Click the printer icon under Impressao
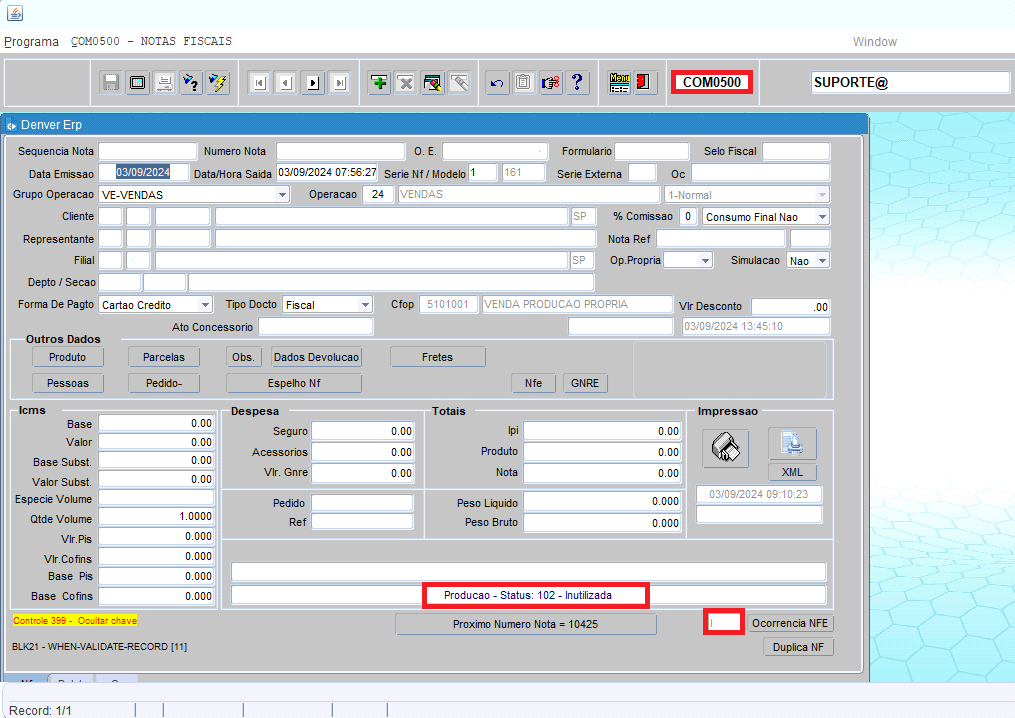1015x718 pixels. pyautogui.click(x=726, y=447)
